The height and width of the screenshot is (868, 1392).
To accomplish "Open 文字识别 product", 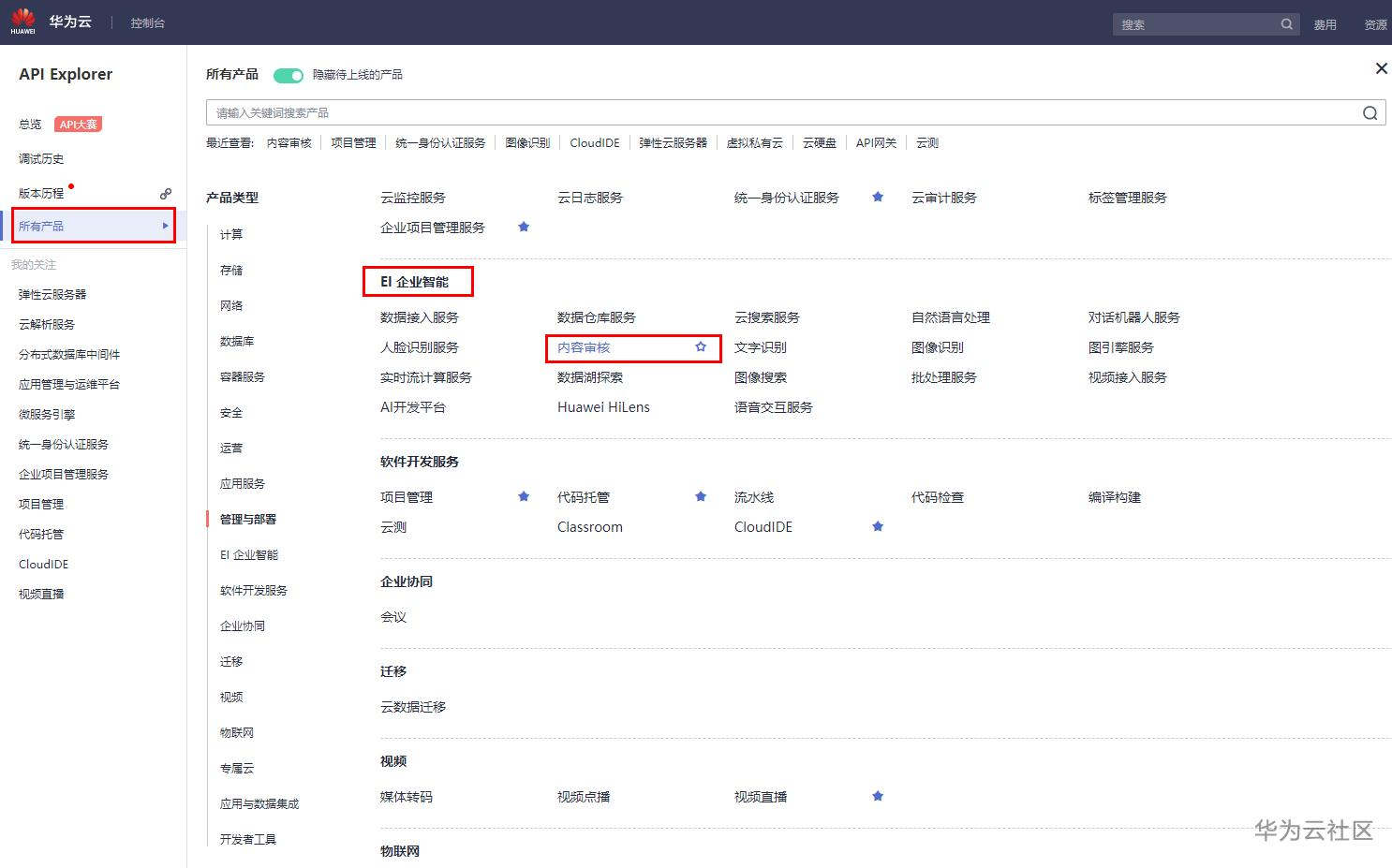I will coord(761,347).
